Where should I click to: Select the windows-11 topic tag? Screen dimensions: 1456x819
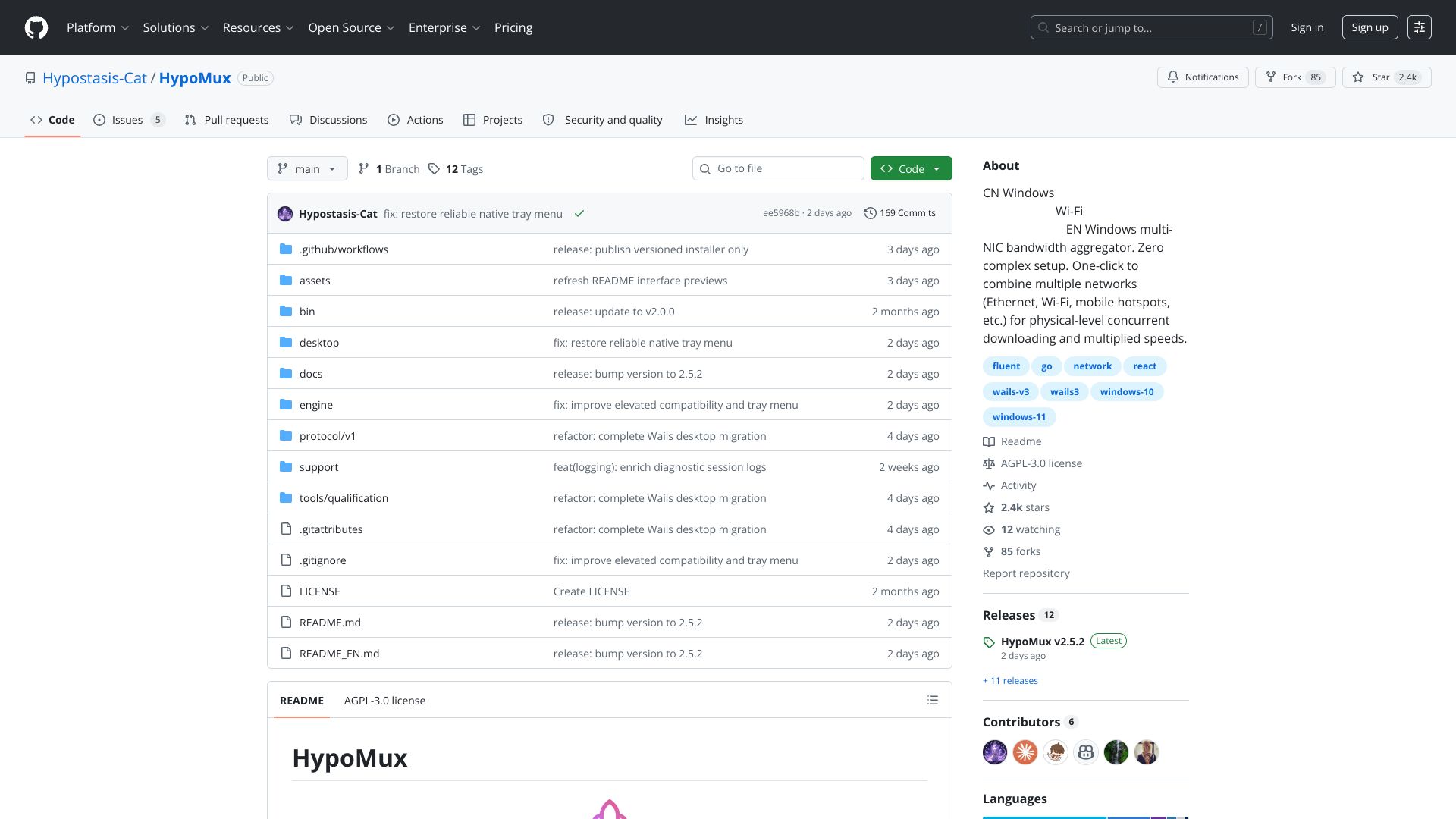(x=1019, y=417)
